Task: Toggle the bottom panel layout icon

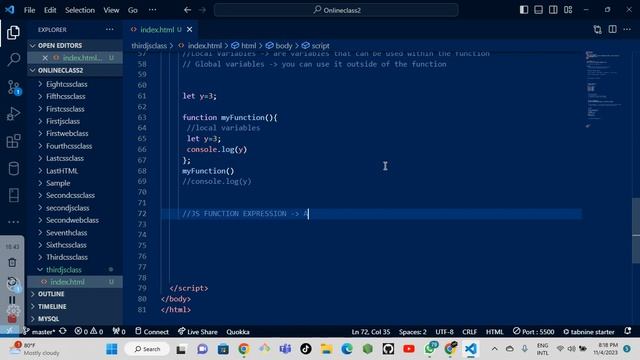Action: tap(538, 9)
